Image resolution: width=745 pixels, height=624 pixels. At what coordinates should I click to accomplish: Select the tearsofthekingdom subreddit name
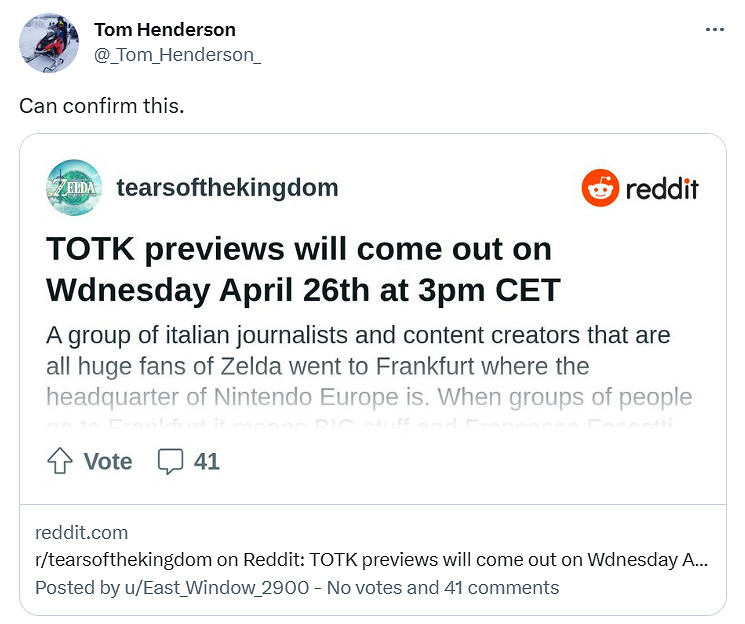pyautogui.click(x=227, y=187)
